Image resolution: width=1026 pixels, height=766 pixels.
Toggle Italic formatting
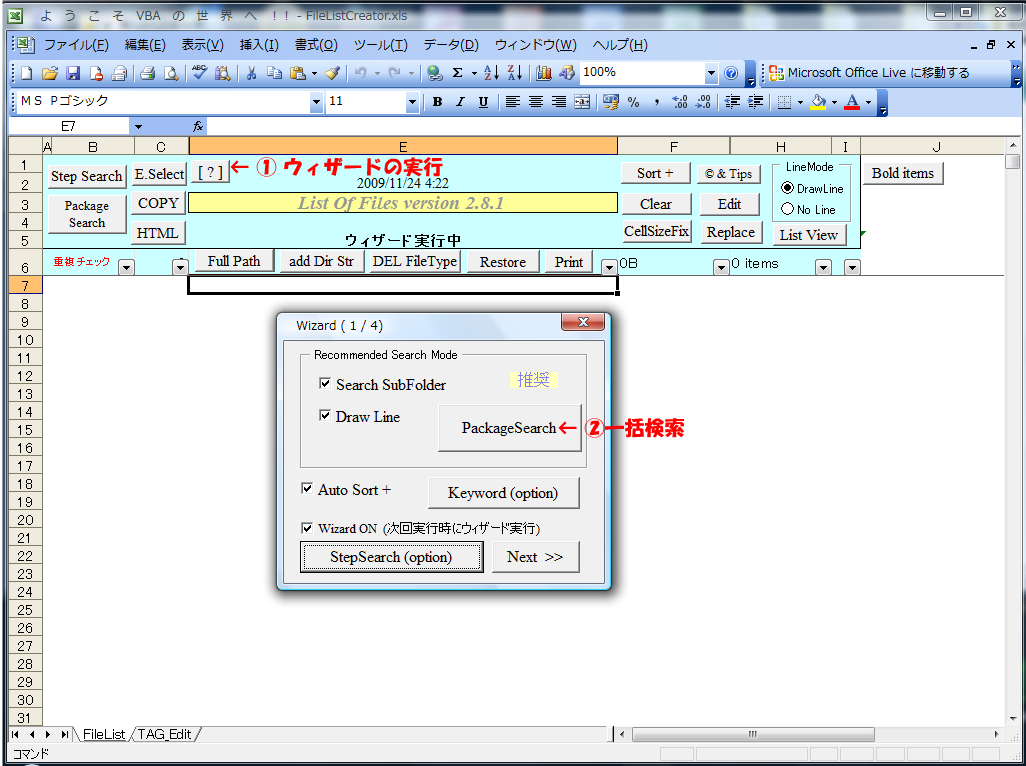[460, 102]
